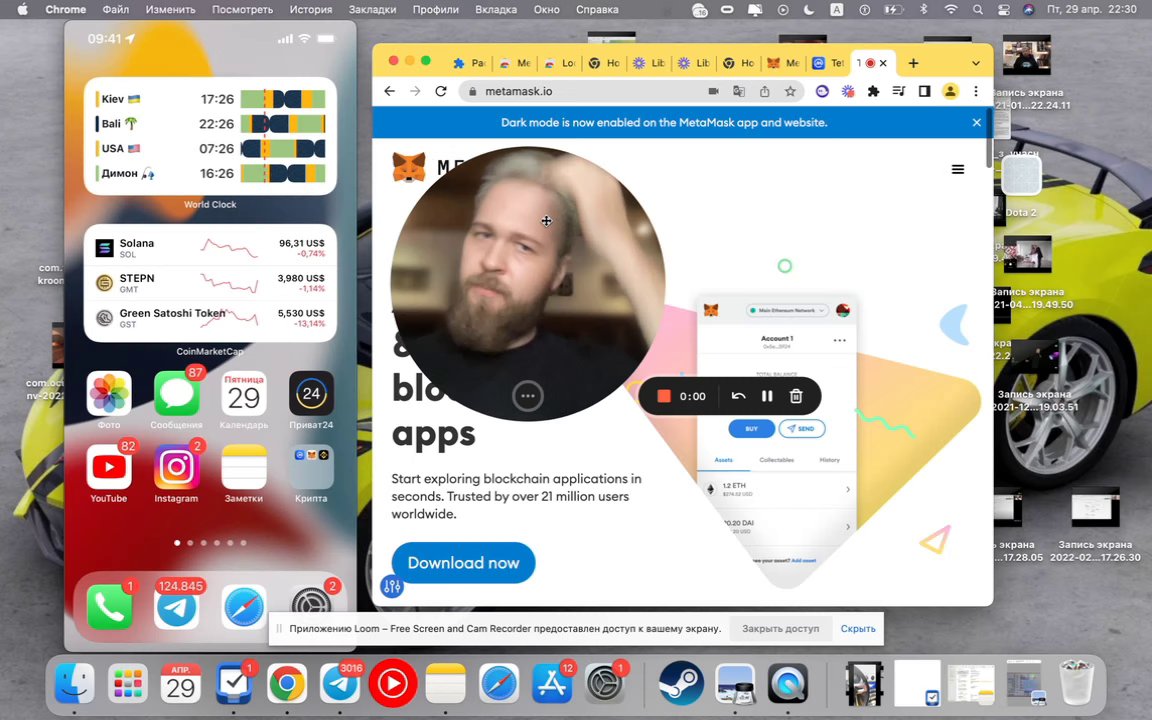
Task: Open Вкладка menu
Action: coord(496,10)
